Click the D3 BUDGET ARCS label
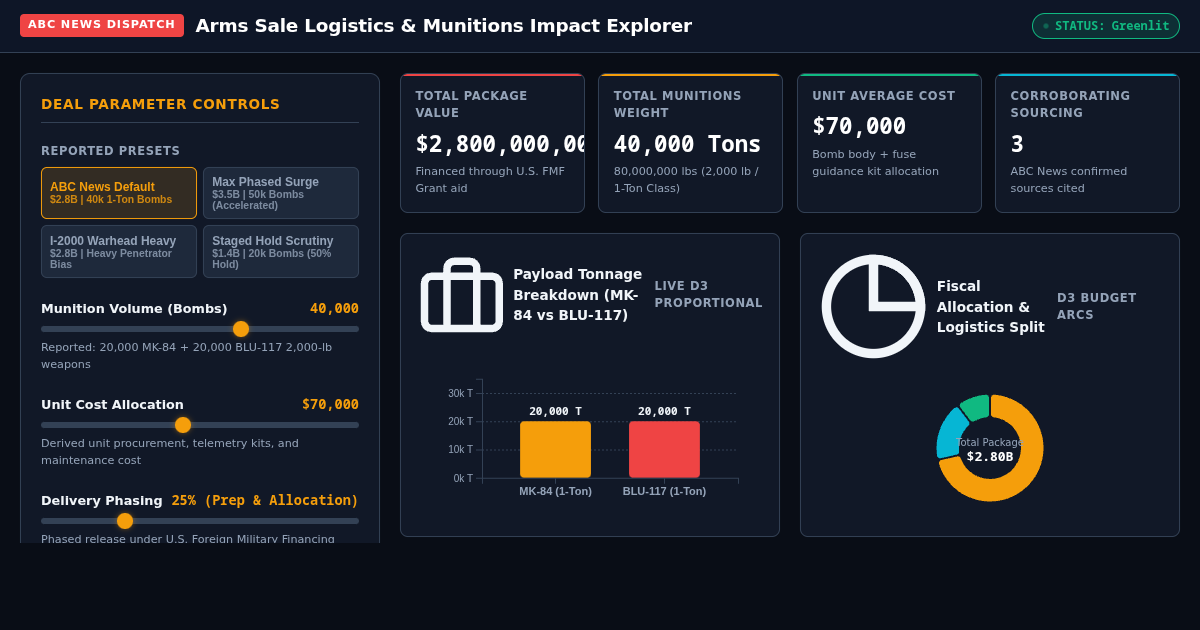This screenshot has width=1200, height=630. coord(1097,306)
